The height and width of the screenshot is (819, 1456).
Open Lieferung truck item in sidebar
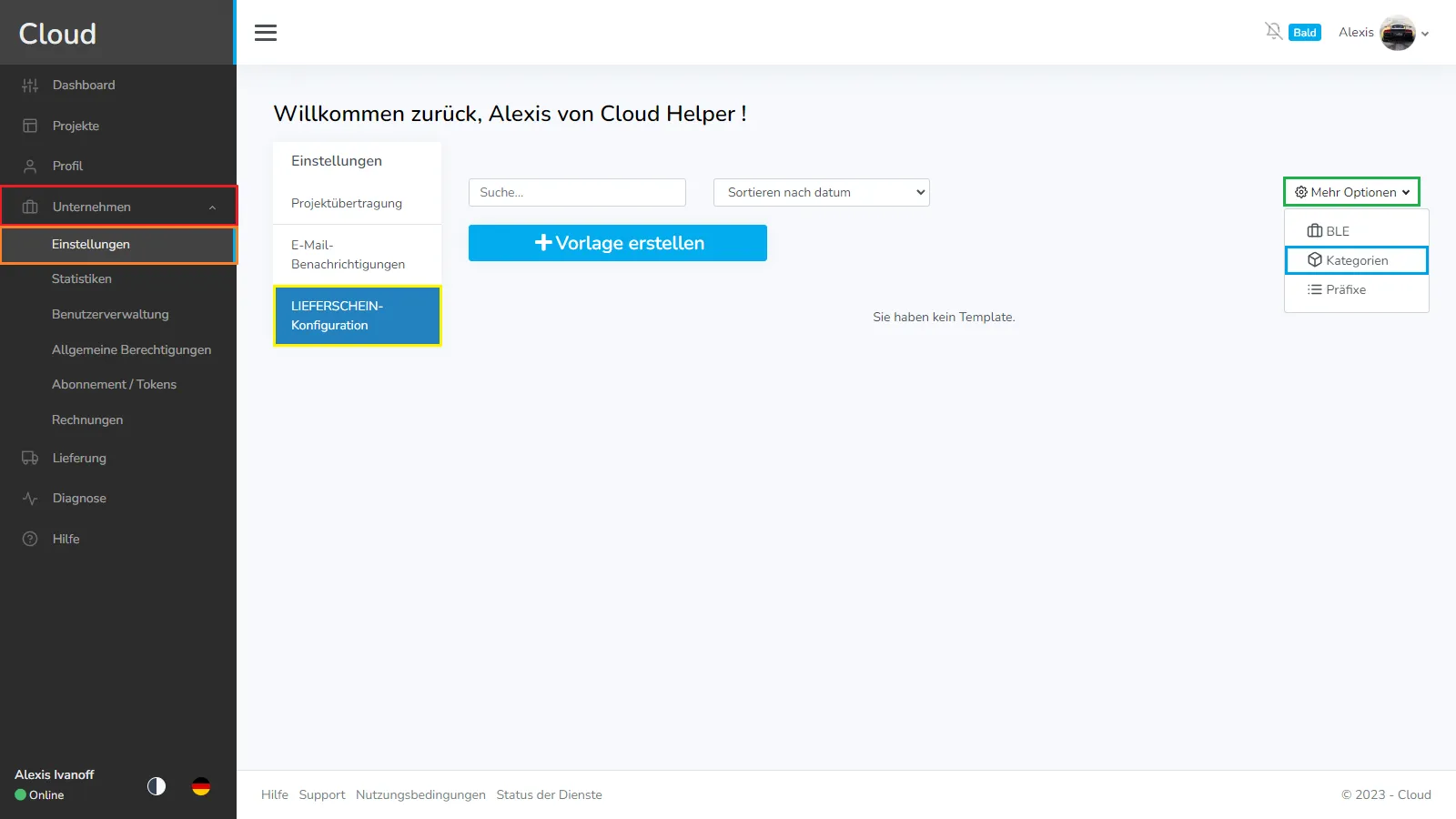pos(79,458)
